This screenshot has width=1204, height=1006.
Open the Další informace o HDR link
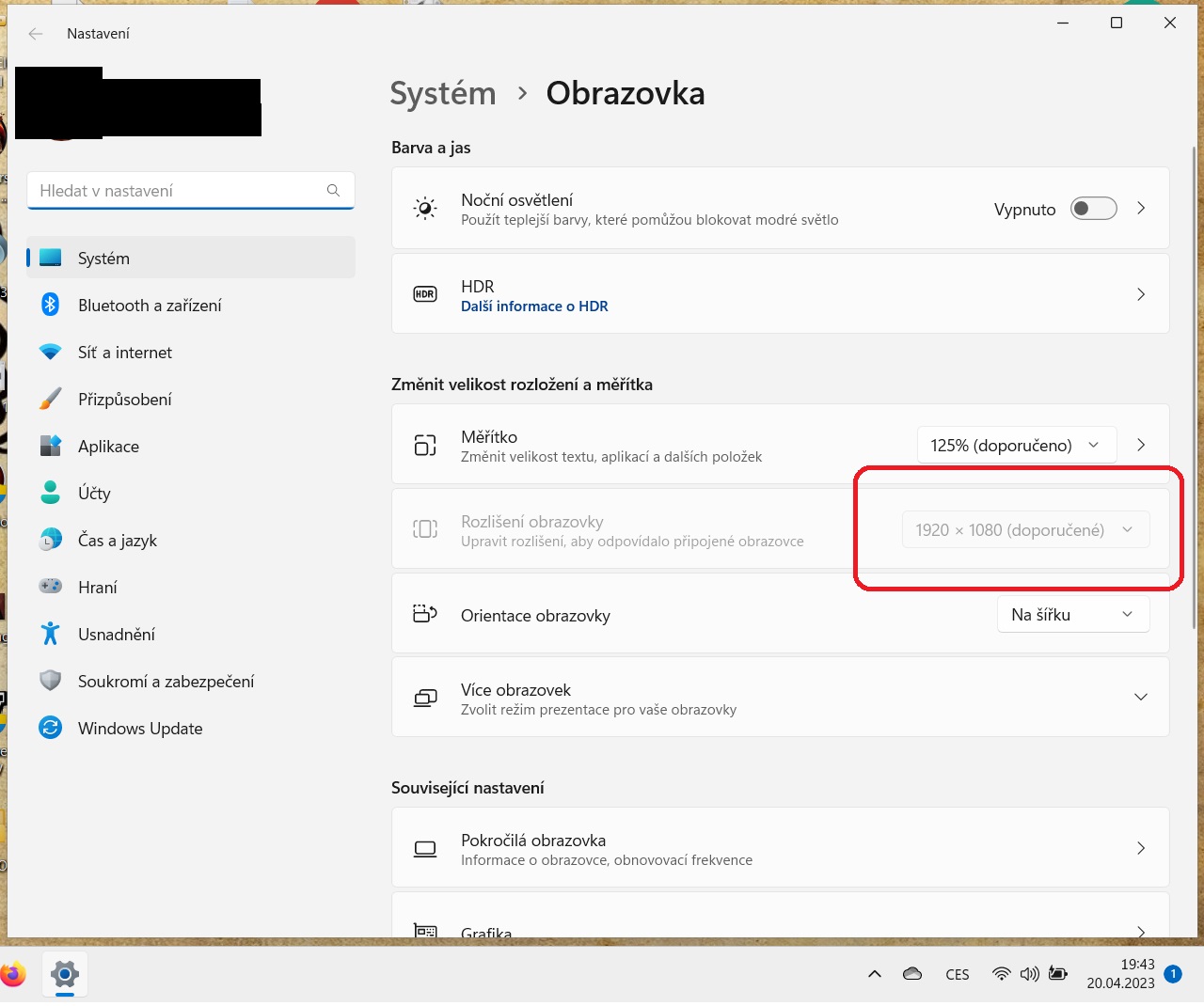click(x=534, y=307)
